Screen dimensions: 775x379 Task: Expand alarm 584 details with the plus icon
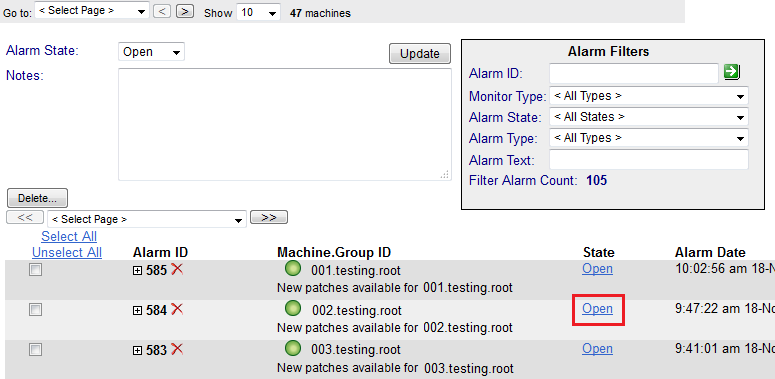click(x=138, y=311)
